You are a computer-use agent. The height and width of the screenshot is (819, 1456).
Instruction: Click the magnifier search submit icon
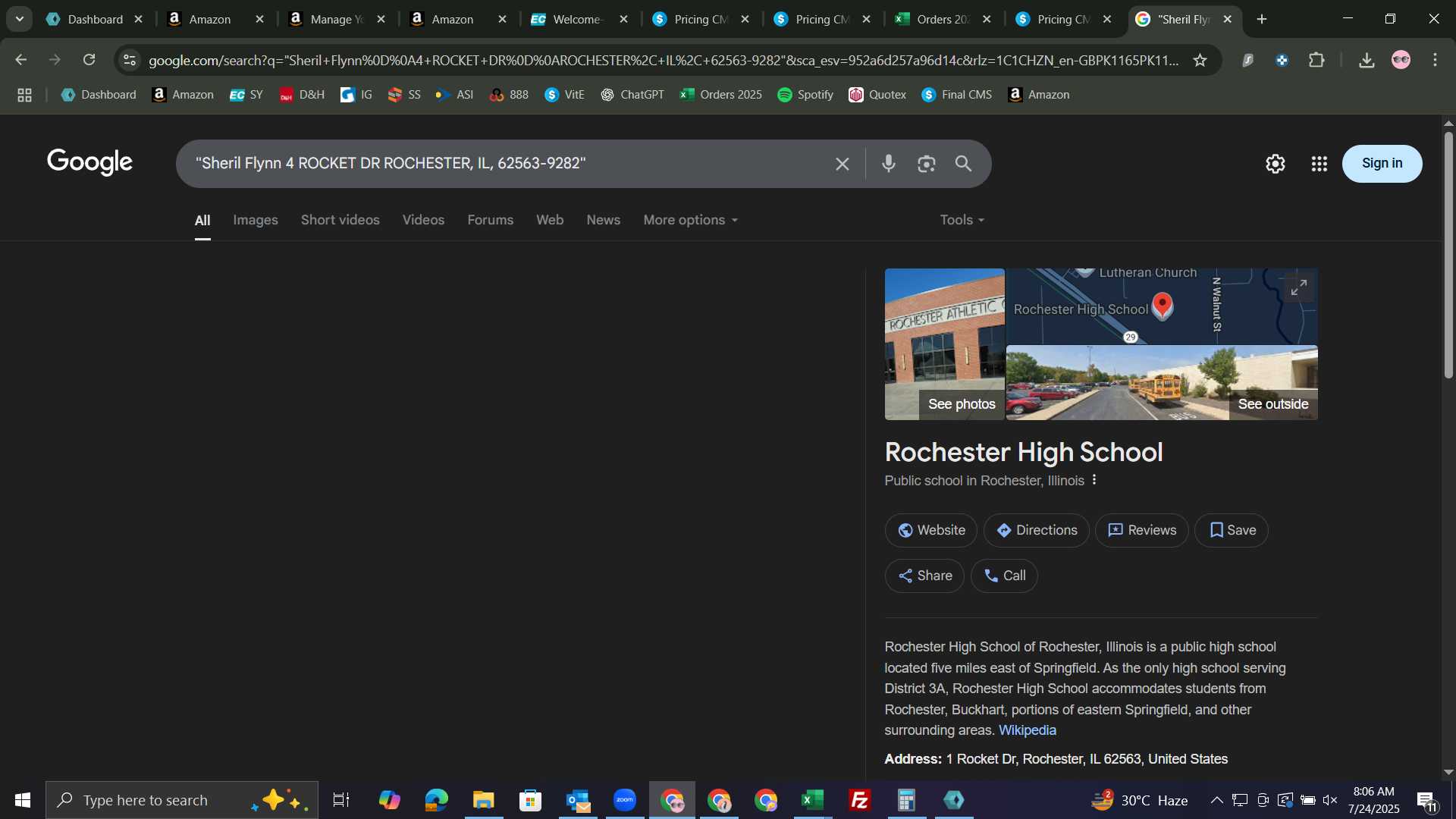963,164
